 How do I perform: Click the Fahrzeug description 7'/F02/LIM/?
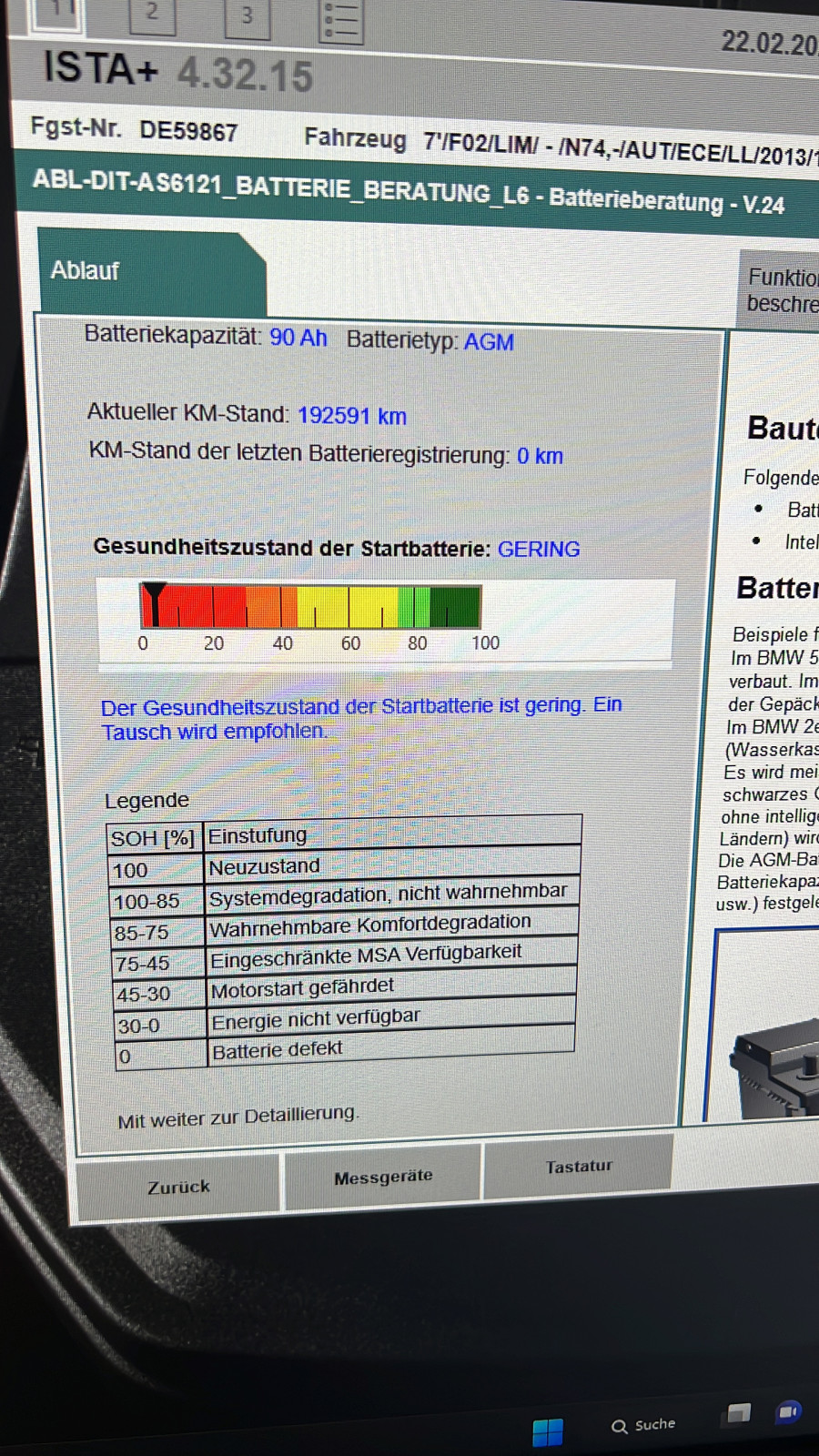pos(482,143)
